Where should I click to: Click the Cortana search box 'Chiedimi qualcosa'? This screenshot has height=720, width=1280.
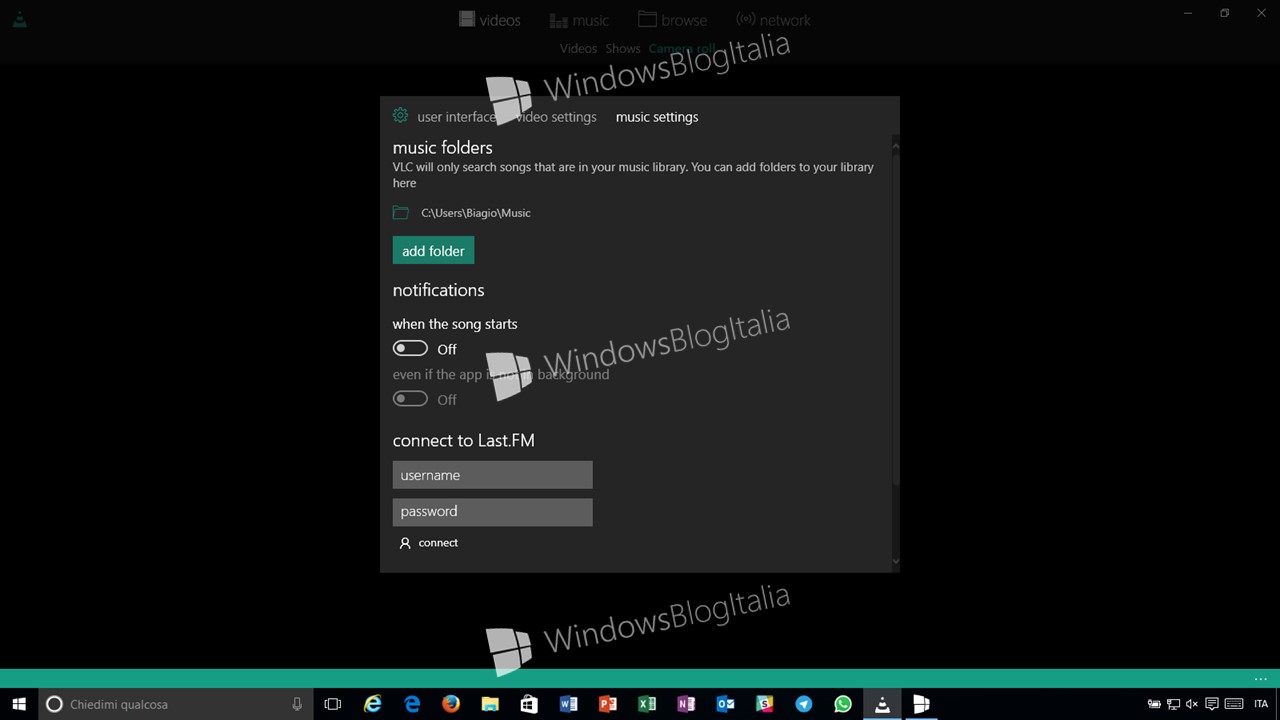175,704
